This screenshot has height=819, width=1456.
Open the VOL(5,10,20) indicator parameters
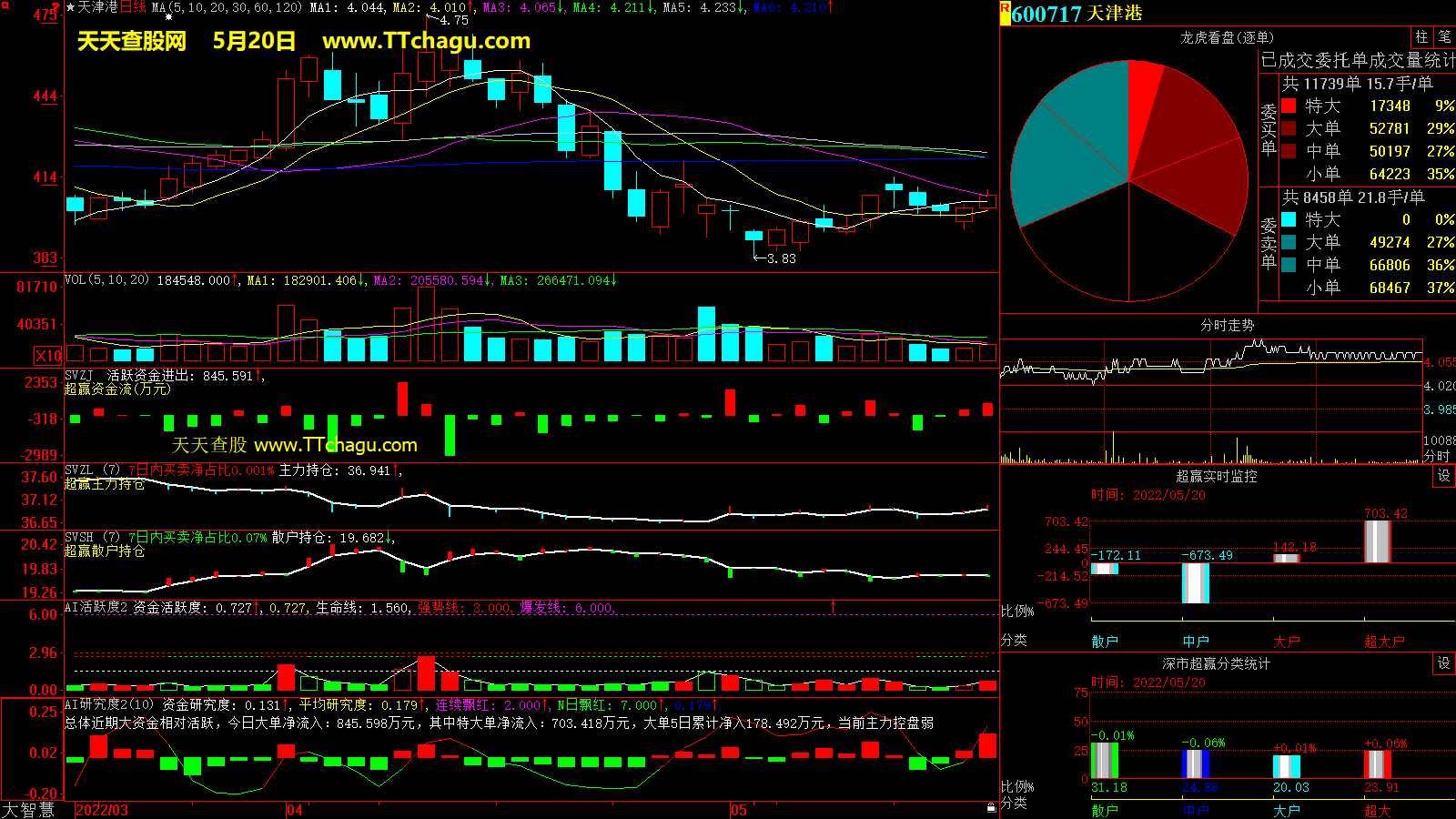point(106,280)
